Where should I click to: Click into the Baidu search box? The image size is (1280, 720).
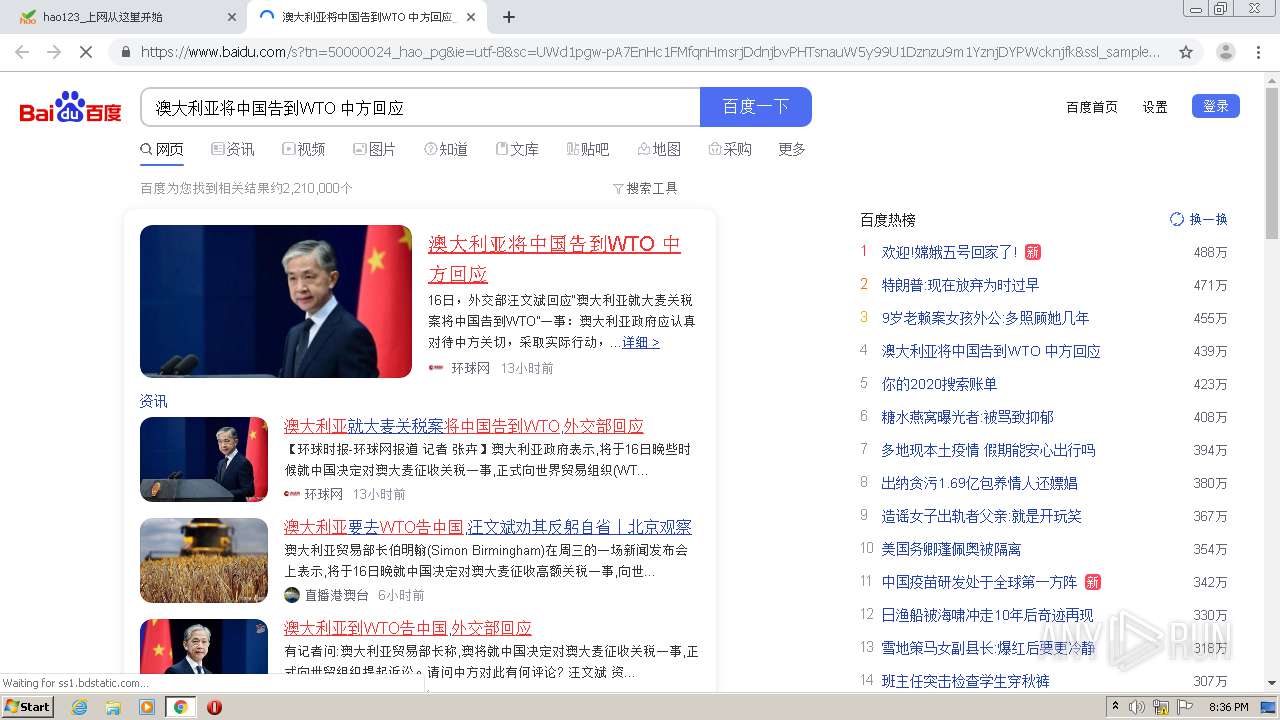pos(420,107)
